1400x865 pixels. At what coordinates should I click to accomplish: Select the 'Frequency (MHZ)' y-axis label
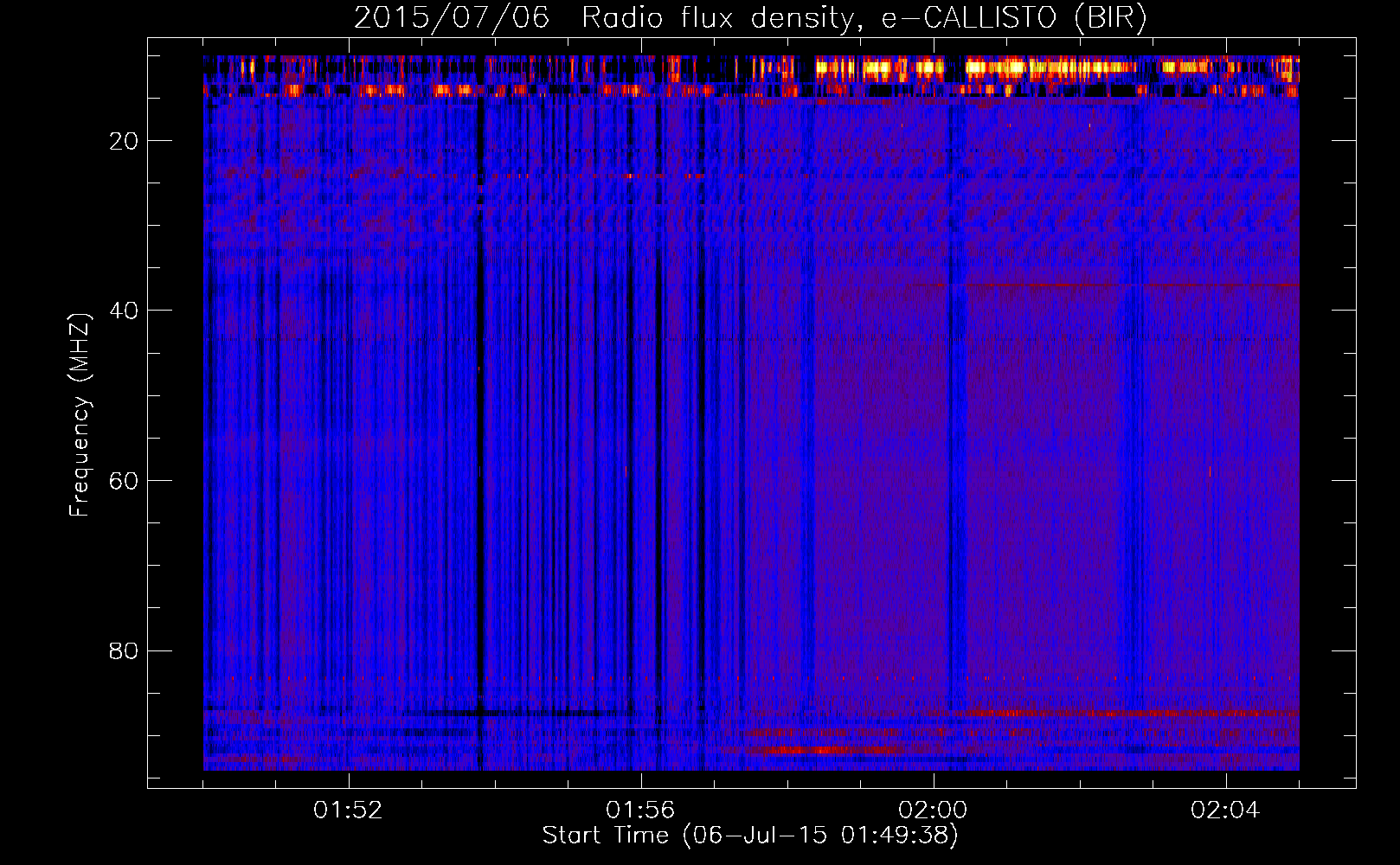coord(80,414)
